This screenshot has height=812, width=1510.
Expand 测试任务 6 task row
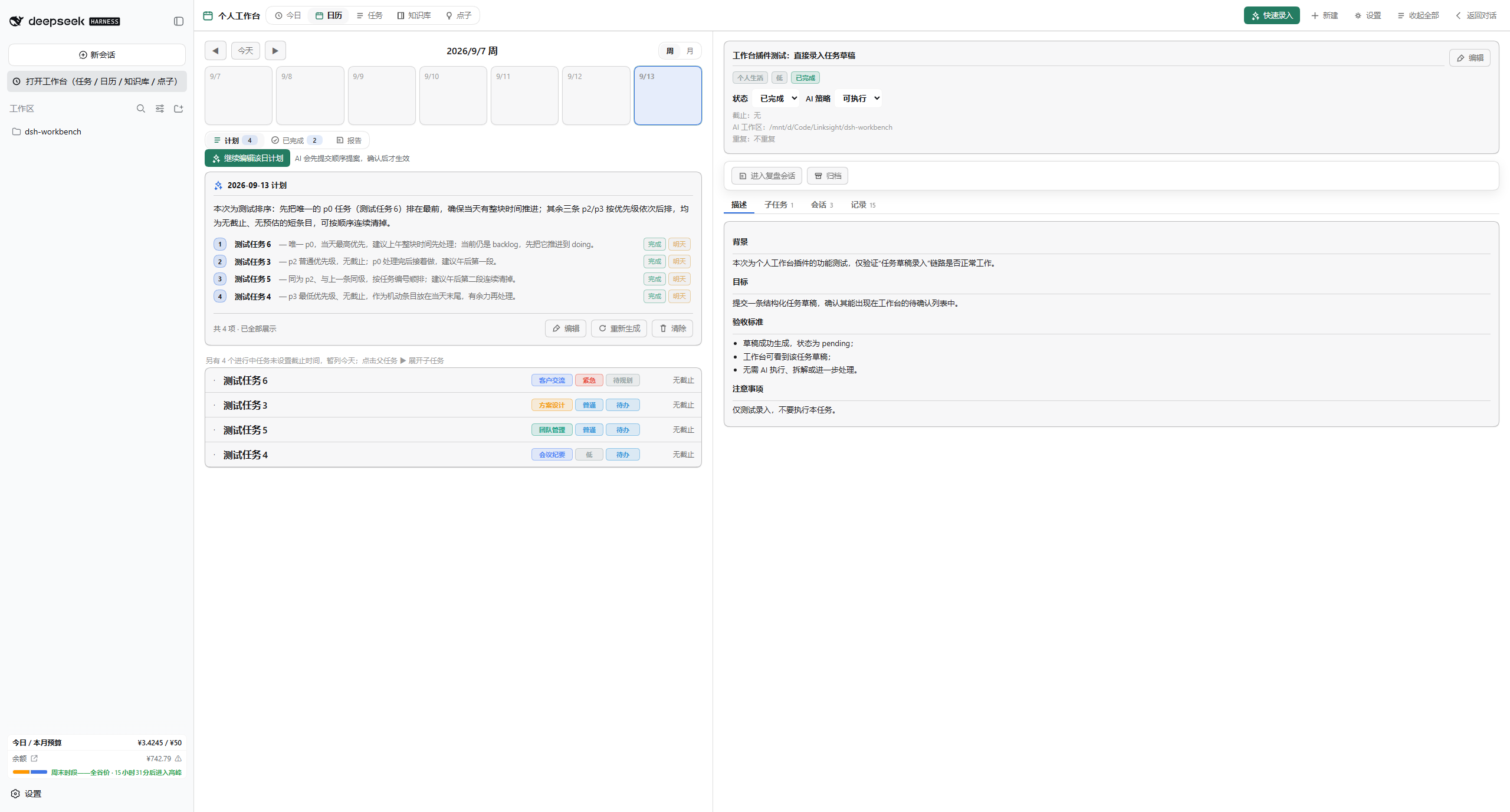(x=453, y=380)
